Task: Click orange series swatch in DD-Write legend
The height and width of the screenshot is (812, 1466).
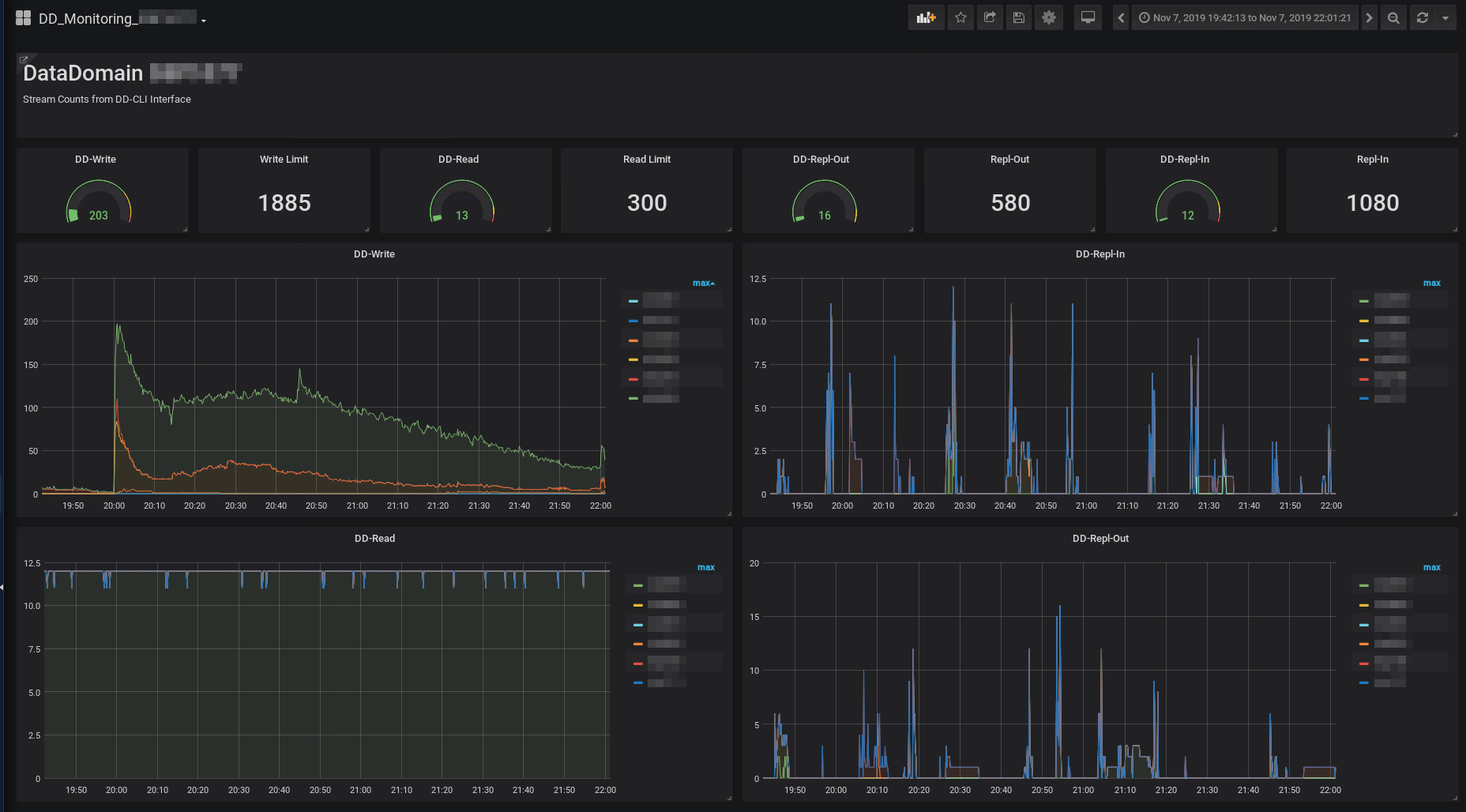Action: tap(633, 340)
